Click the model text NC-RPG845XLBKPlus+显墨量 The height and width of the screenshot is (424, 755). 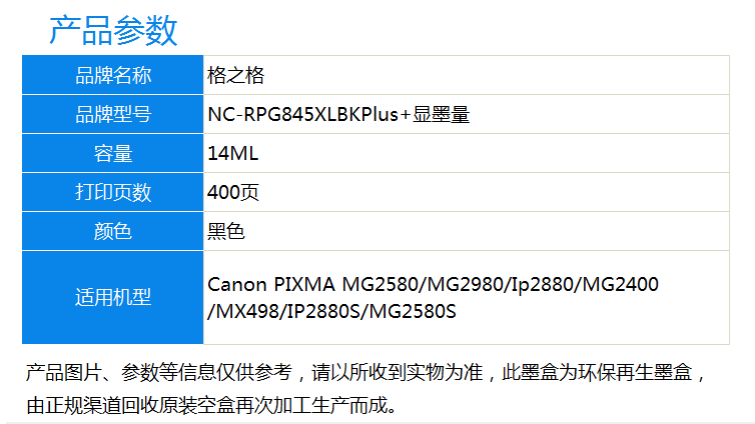(338, 115)
